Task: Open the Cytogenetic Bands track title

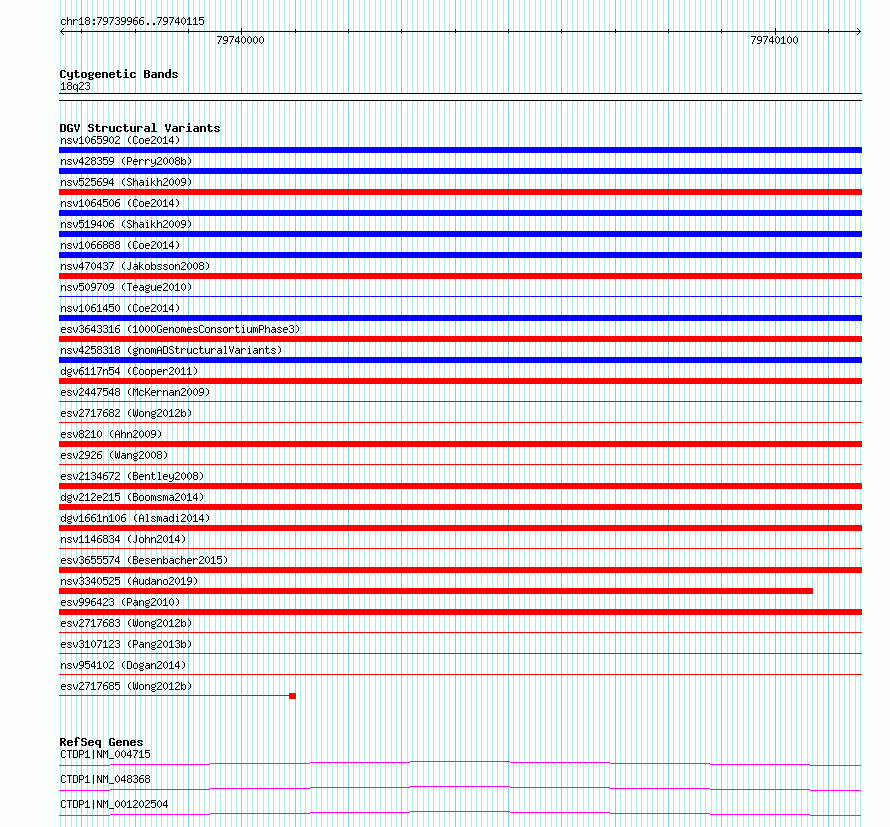Action: tap(119, 74)
